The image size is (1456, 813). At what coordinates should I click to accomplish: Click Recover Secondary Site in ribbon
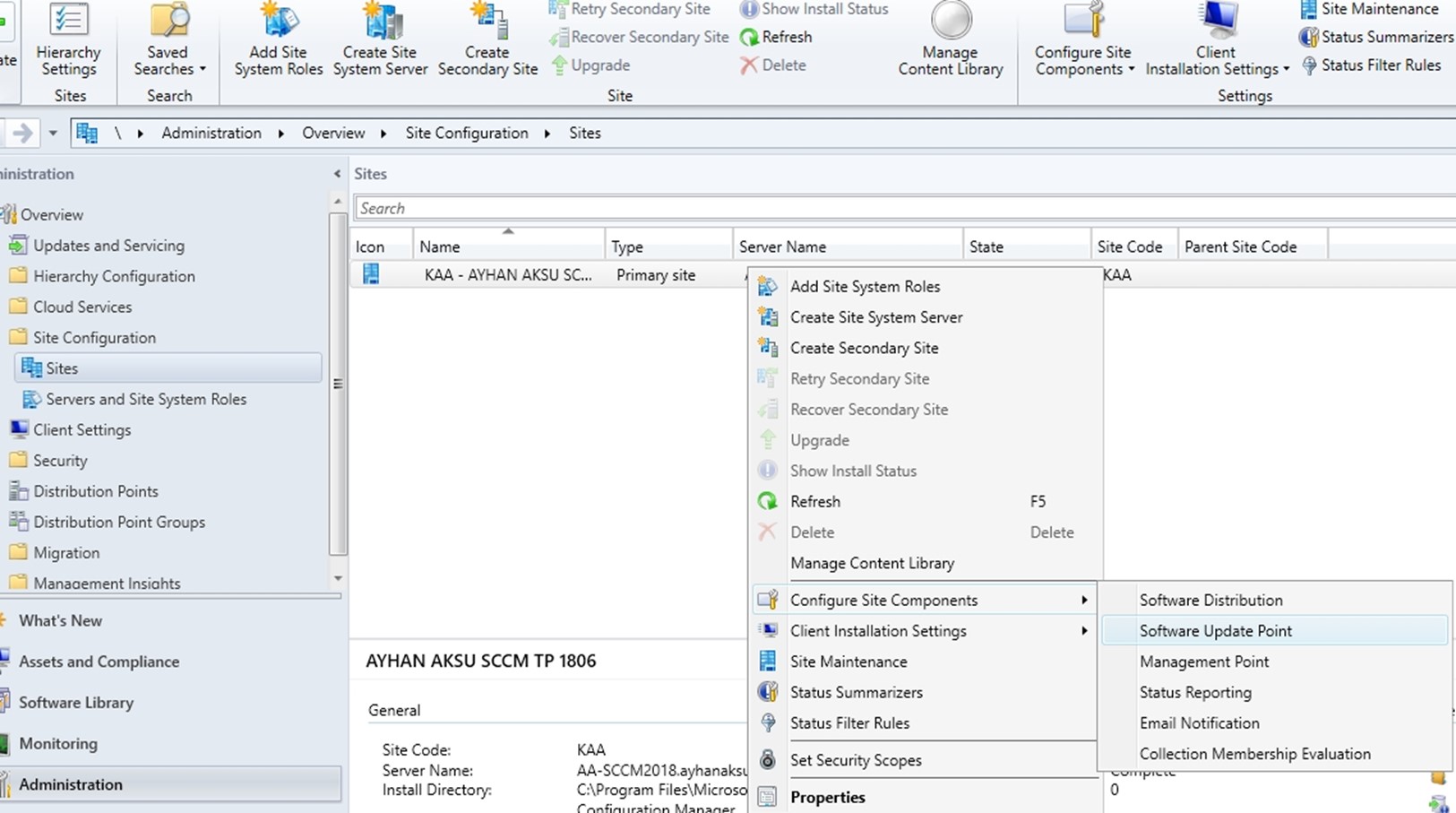(x=638, y=37)
